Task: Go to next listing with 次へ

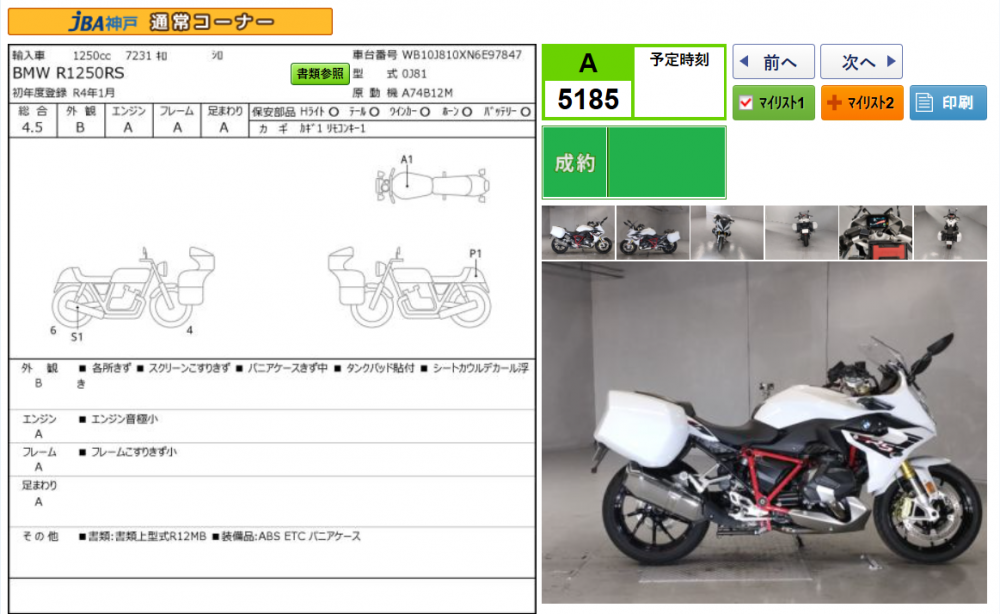Action: (861, 62)
